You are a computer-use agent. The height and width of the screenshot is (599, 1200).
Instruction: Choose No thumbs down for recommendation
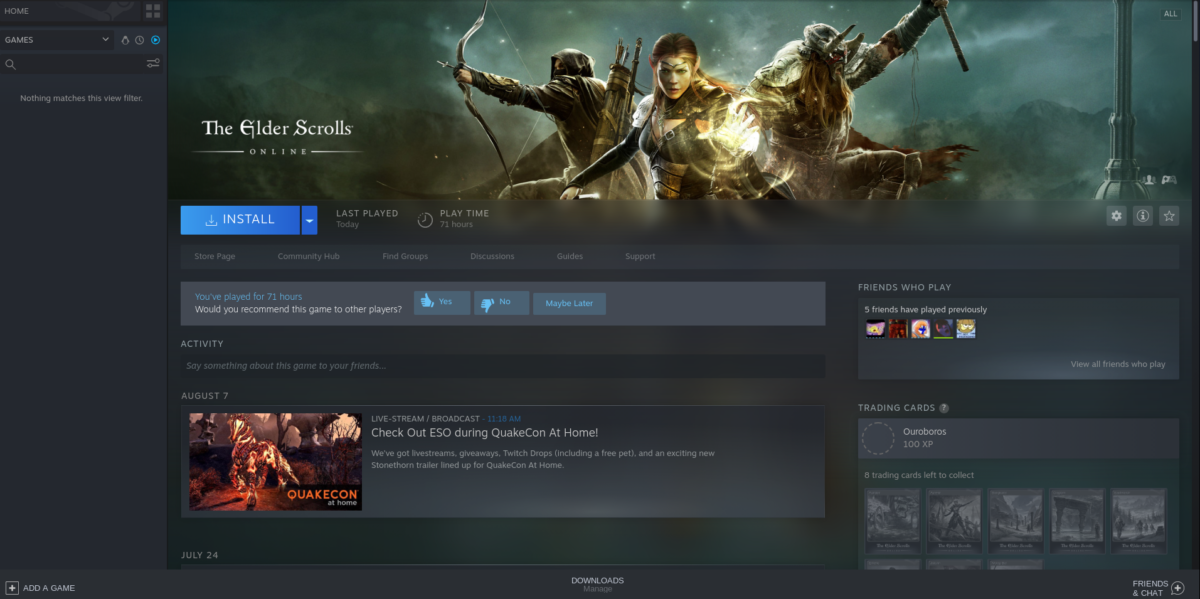coord(500,302)
